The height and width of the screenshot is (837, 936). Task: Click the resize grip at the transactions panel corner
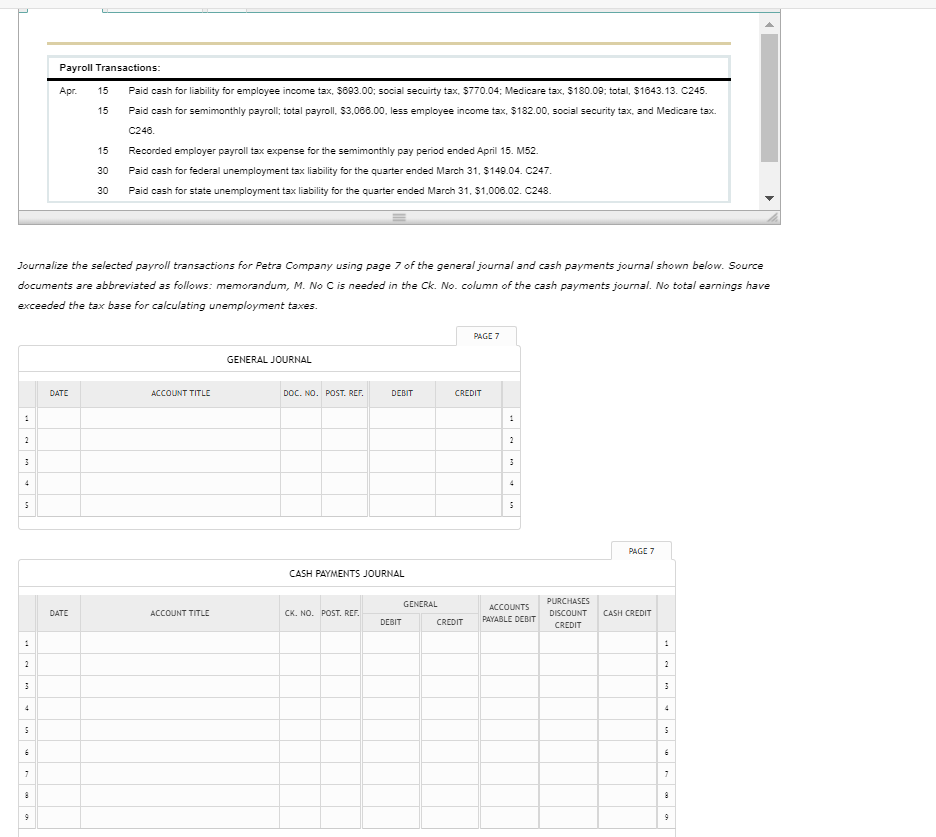[x=773, y=218]
